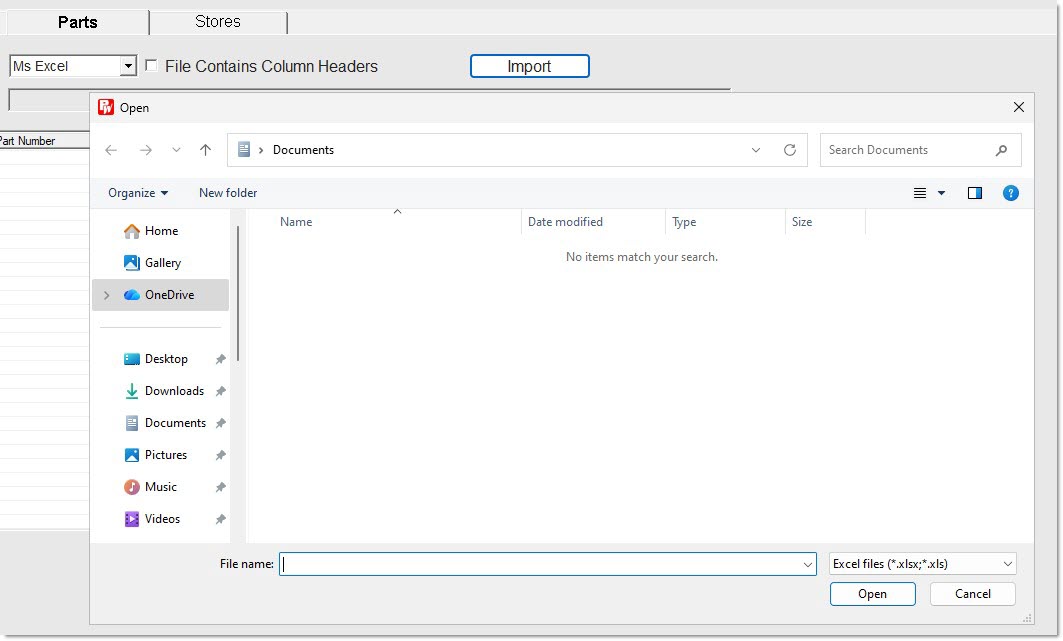Refresh the Documents folder view
Screen dimensions: 1063x641
(x=789, y=150)
